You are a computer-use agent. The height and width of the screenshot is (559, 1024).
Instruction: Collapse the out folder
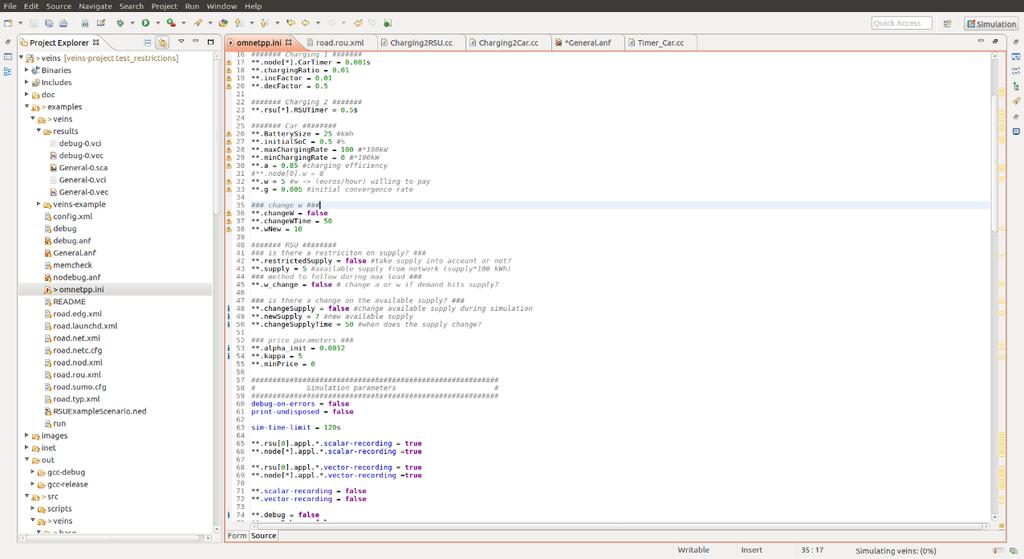pos(27,460)
